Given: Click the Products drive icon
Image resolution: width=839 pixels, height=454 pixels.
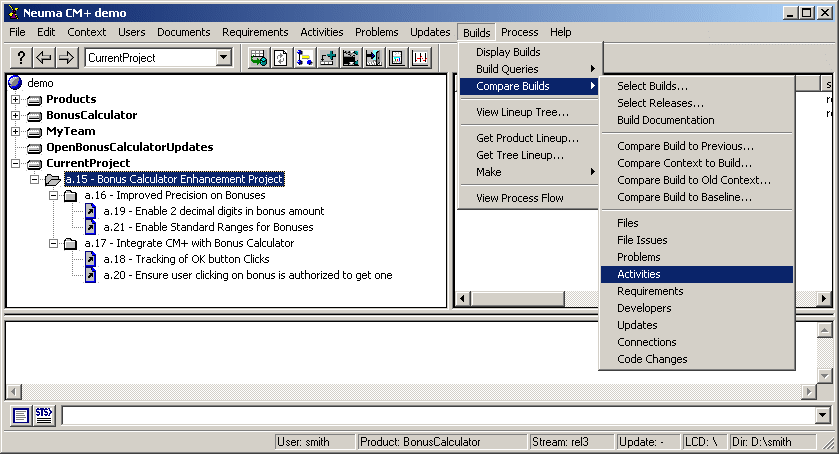Looking at the screenshot, I should 34,100.
